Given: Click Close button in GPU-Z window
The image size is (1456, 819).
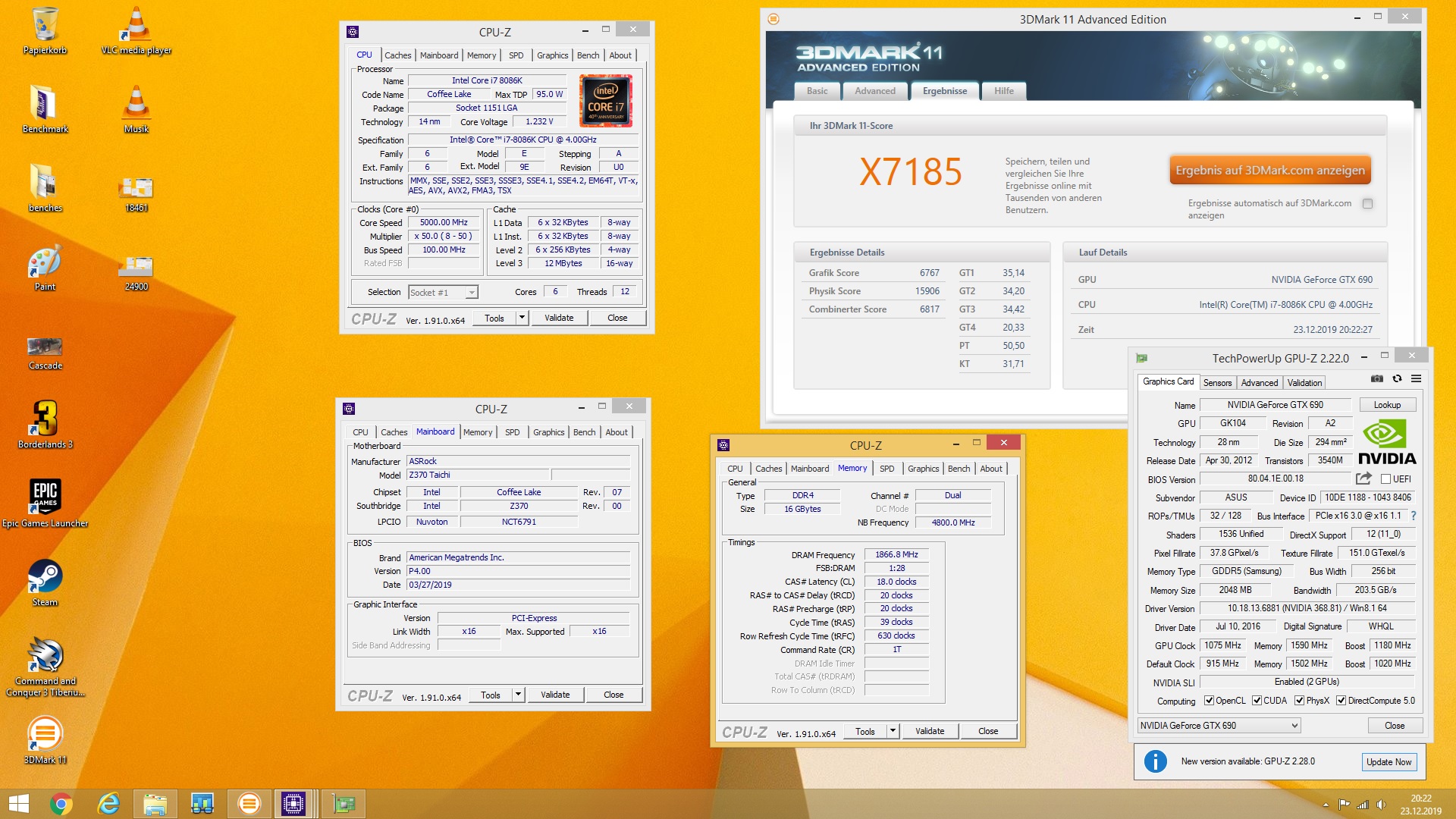Looking at the screenshot, I should point(1394,726).
